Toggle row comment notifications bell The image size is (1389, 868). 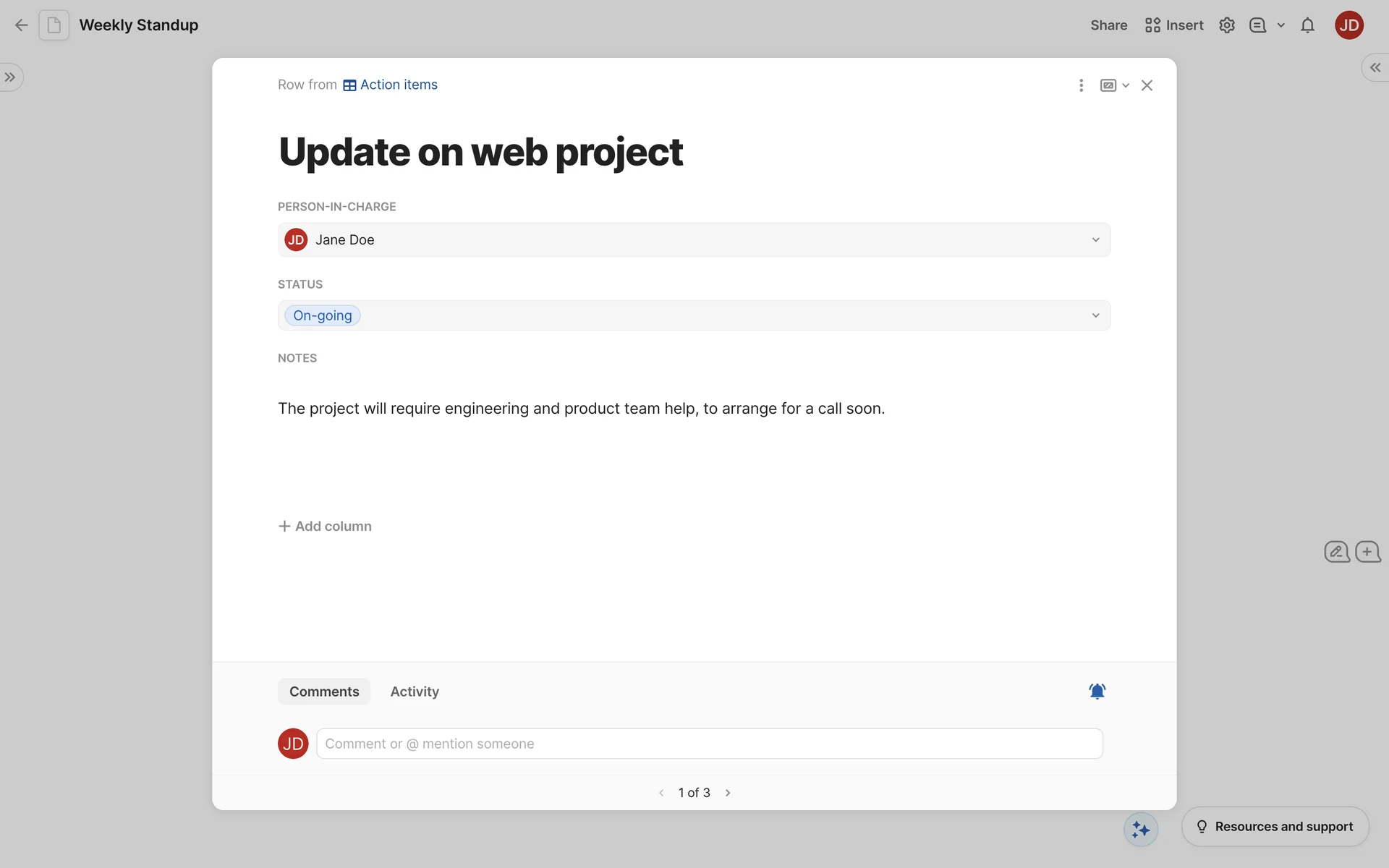(x=1097, y=692)
